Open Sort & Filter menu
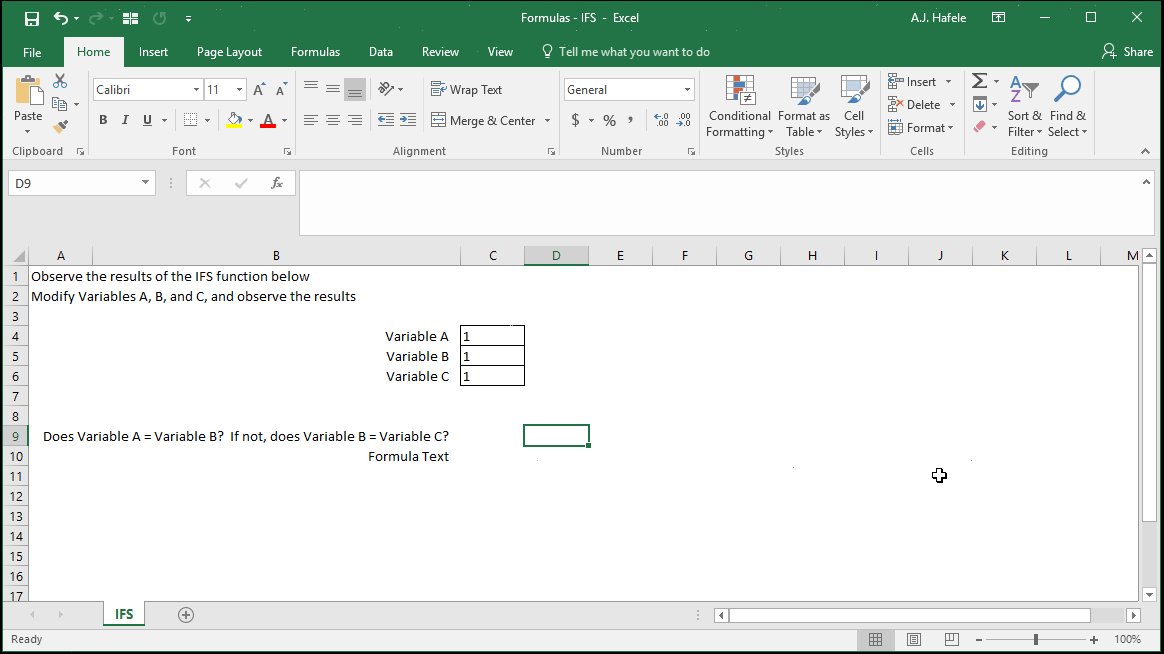 point(1024,107)
